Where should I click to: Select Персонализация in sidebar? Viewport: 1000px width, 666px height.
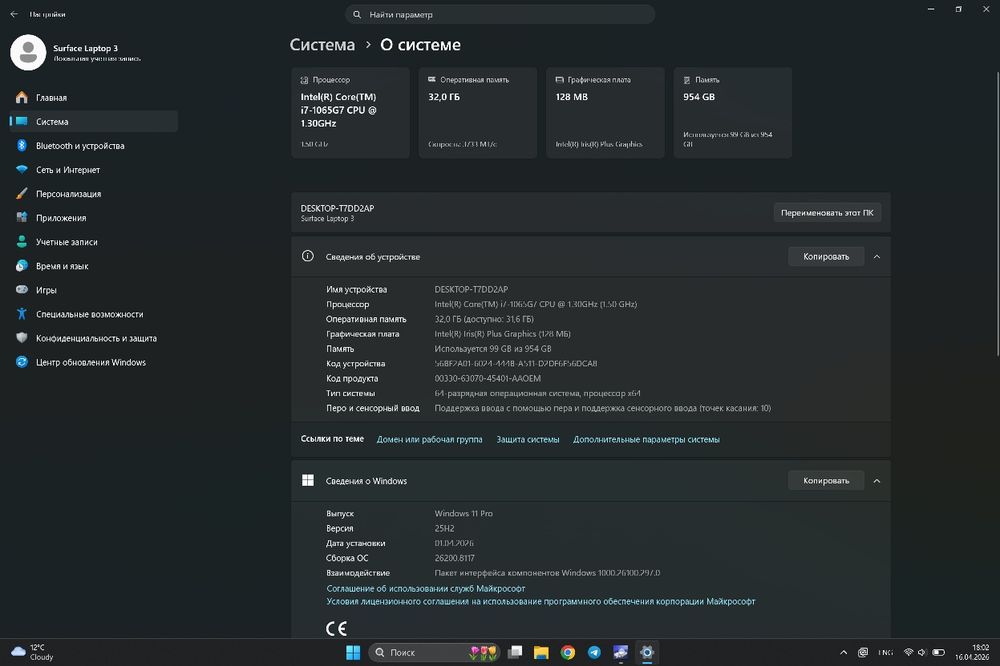(94, 193)
